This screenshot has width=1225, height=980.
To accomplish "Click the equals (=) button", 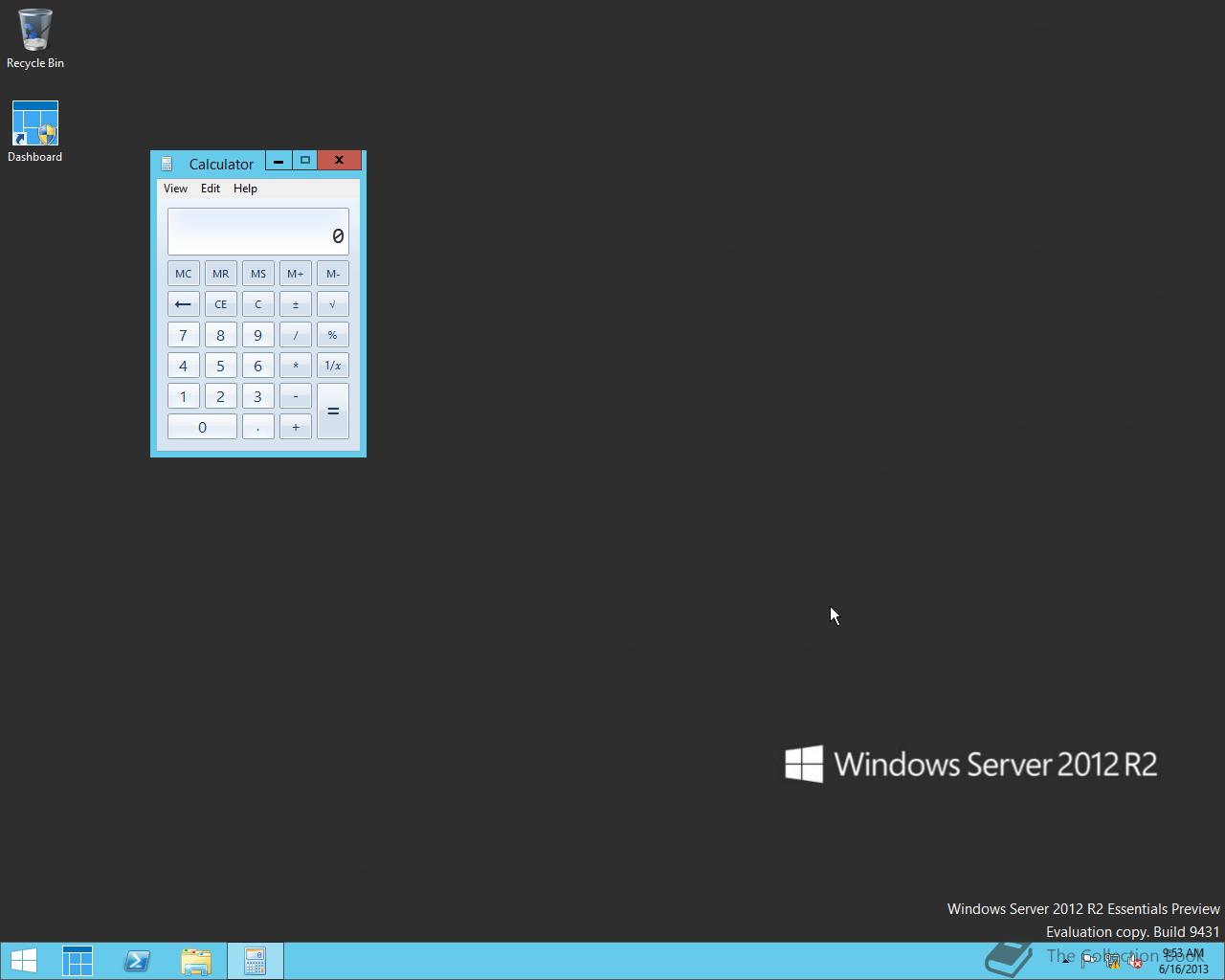I will tap(333, 412).
